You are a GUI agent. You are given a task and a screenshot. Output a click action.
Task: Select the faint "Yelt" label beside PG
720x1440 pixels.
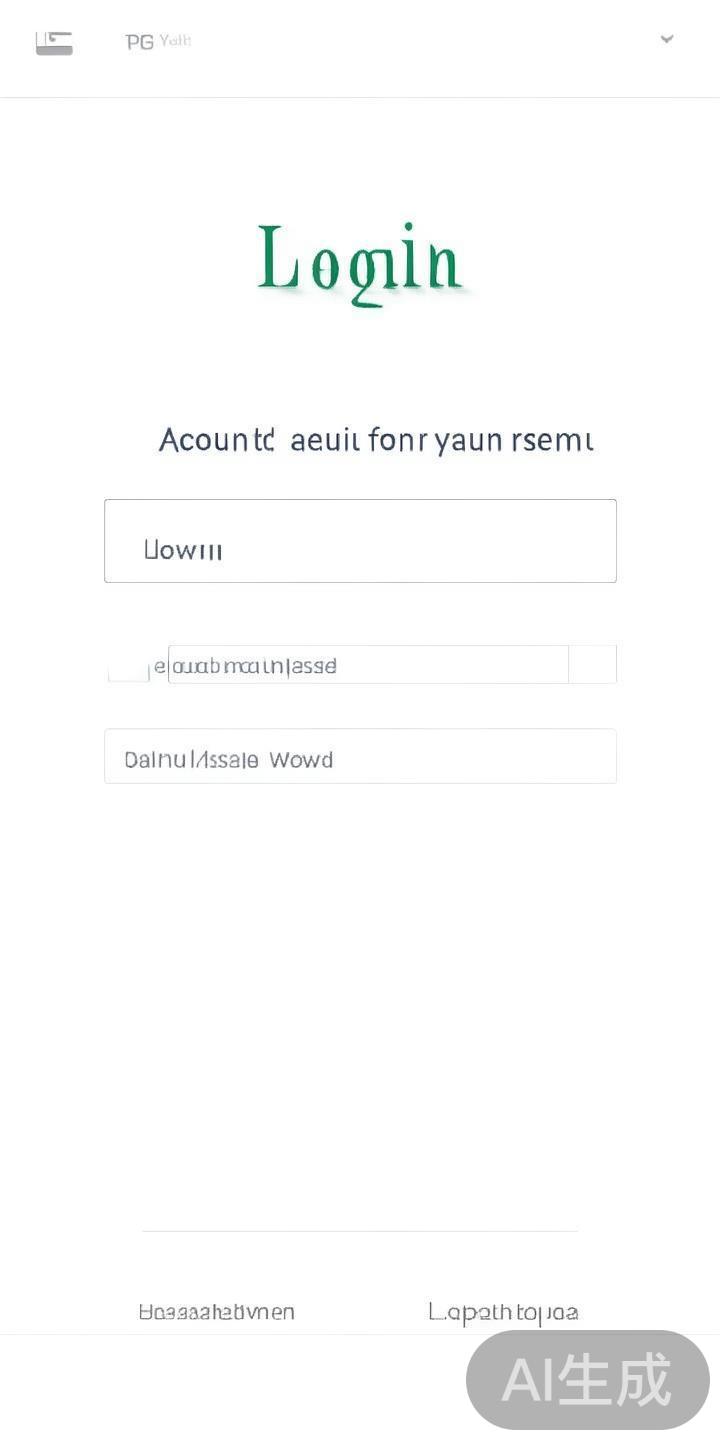coord(175,41)
